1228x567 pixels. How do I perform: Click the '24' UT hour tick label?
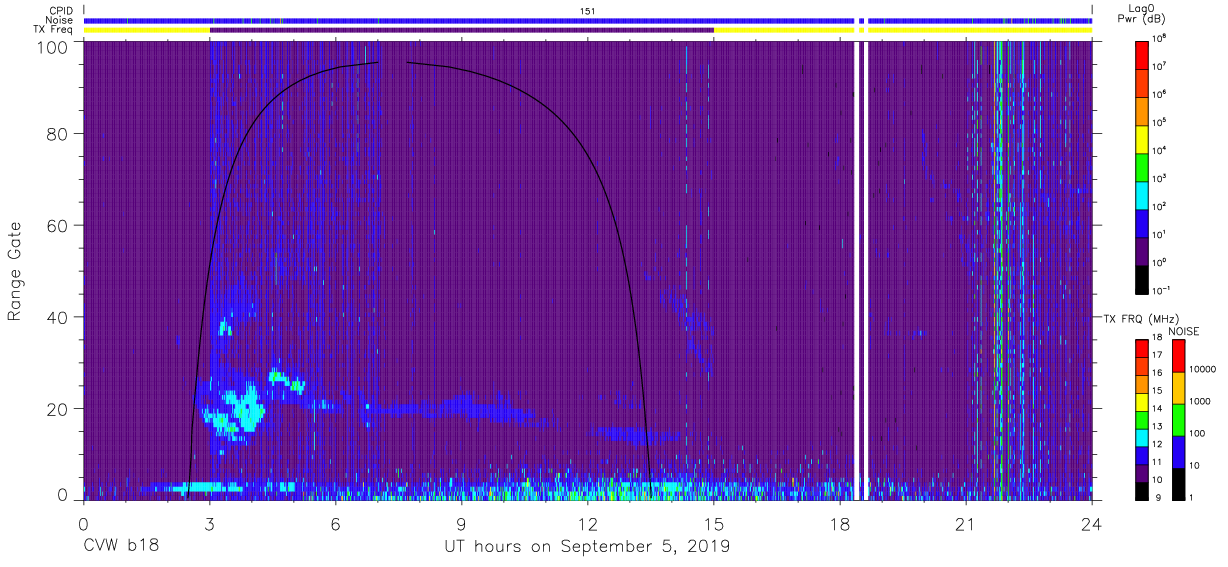(1091, 524)
